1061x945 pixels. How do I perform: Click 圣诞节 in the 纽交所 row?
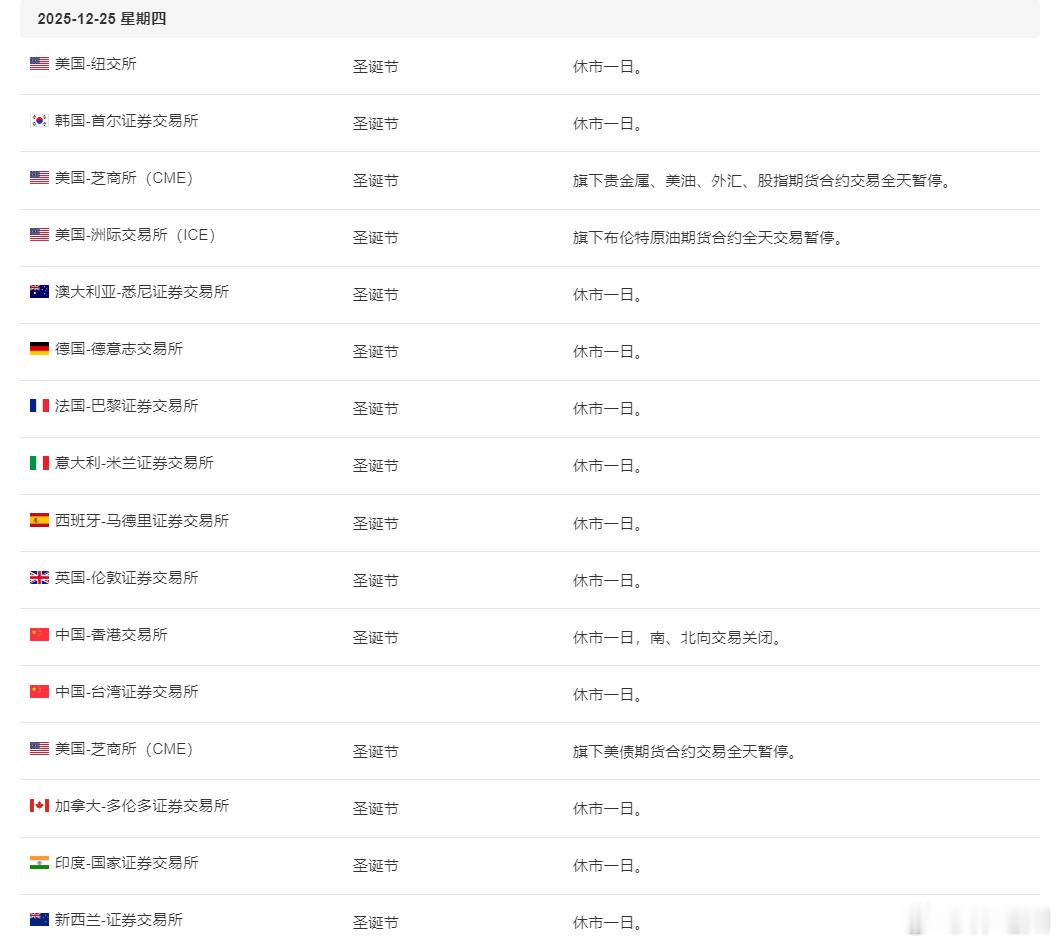(x=376, y=66)
